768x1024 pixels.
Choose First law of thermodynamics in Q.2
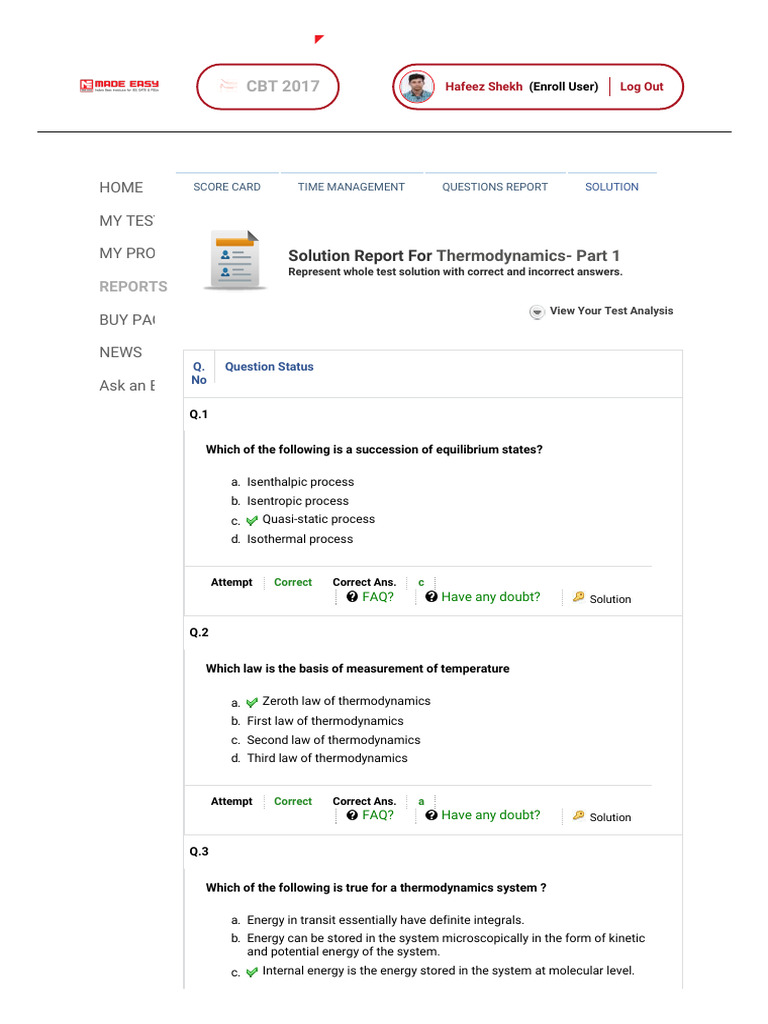pos(325,721)
